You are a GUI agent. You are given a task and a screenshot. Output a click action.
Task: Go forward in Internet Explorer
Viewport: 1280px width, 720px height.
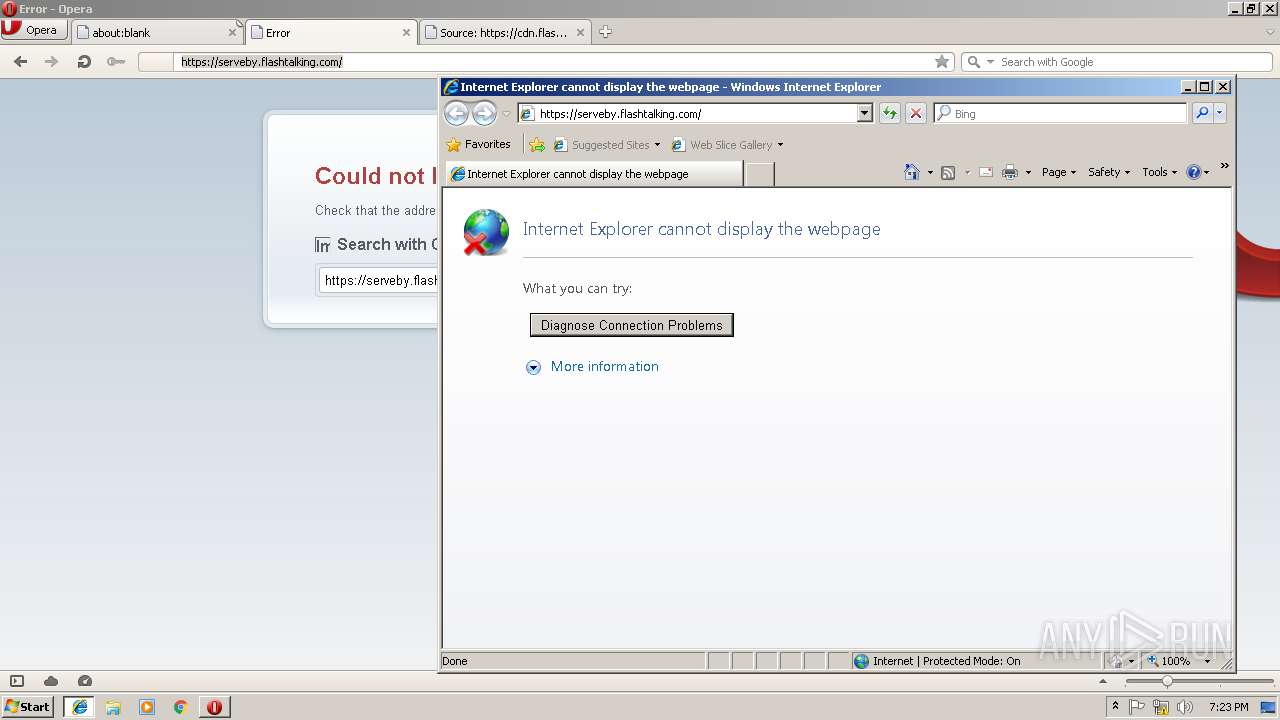pyautogui.click(x=484, y=114)
